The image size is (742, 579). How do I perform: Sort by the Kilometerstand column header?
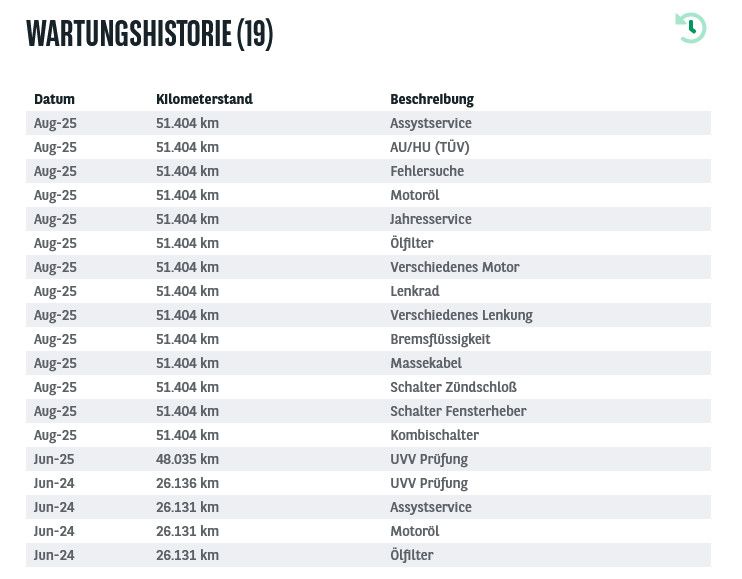204,99
